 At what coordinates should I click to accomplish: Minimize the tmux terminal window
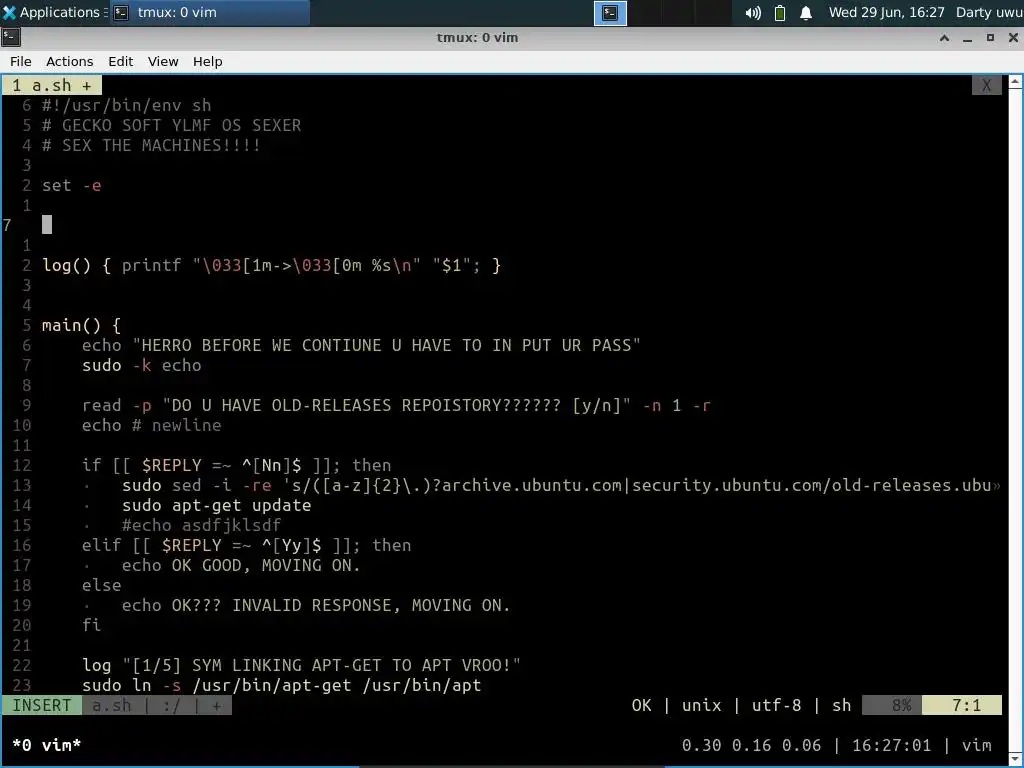[x=967, y=38]
